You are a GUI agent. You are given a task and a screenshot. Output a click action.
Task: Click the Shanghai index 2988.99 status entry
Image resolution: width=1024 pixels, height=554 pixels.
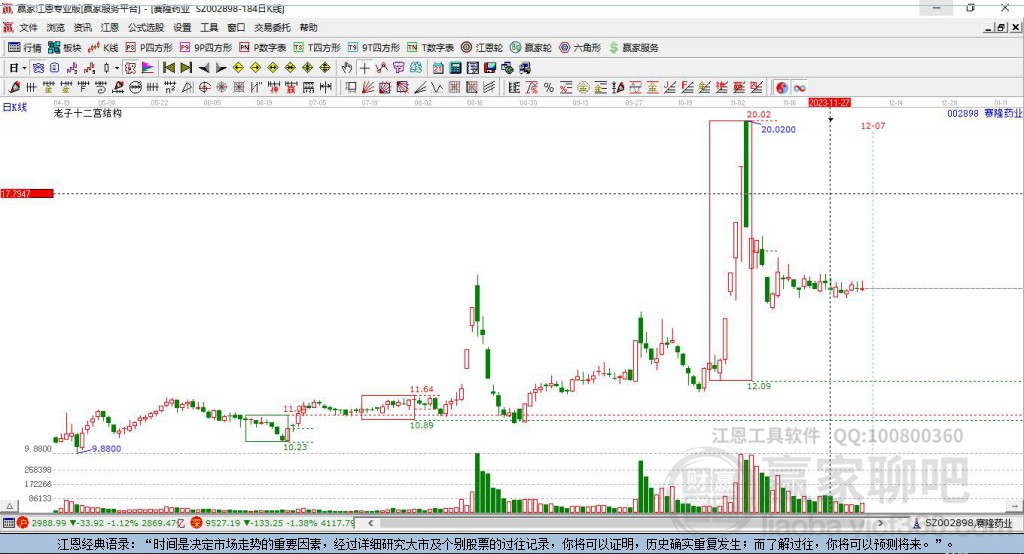point(101,523)
